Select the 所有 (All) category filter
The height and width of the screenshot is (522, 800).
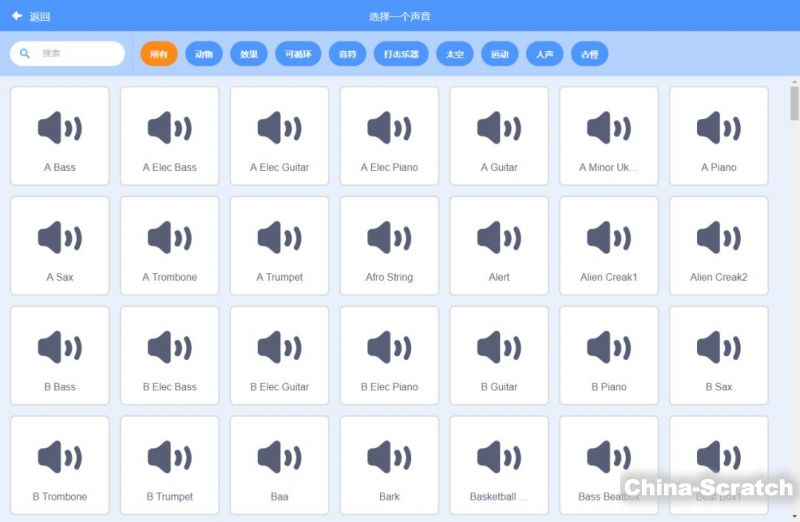pos(159,54)
